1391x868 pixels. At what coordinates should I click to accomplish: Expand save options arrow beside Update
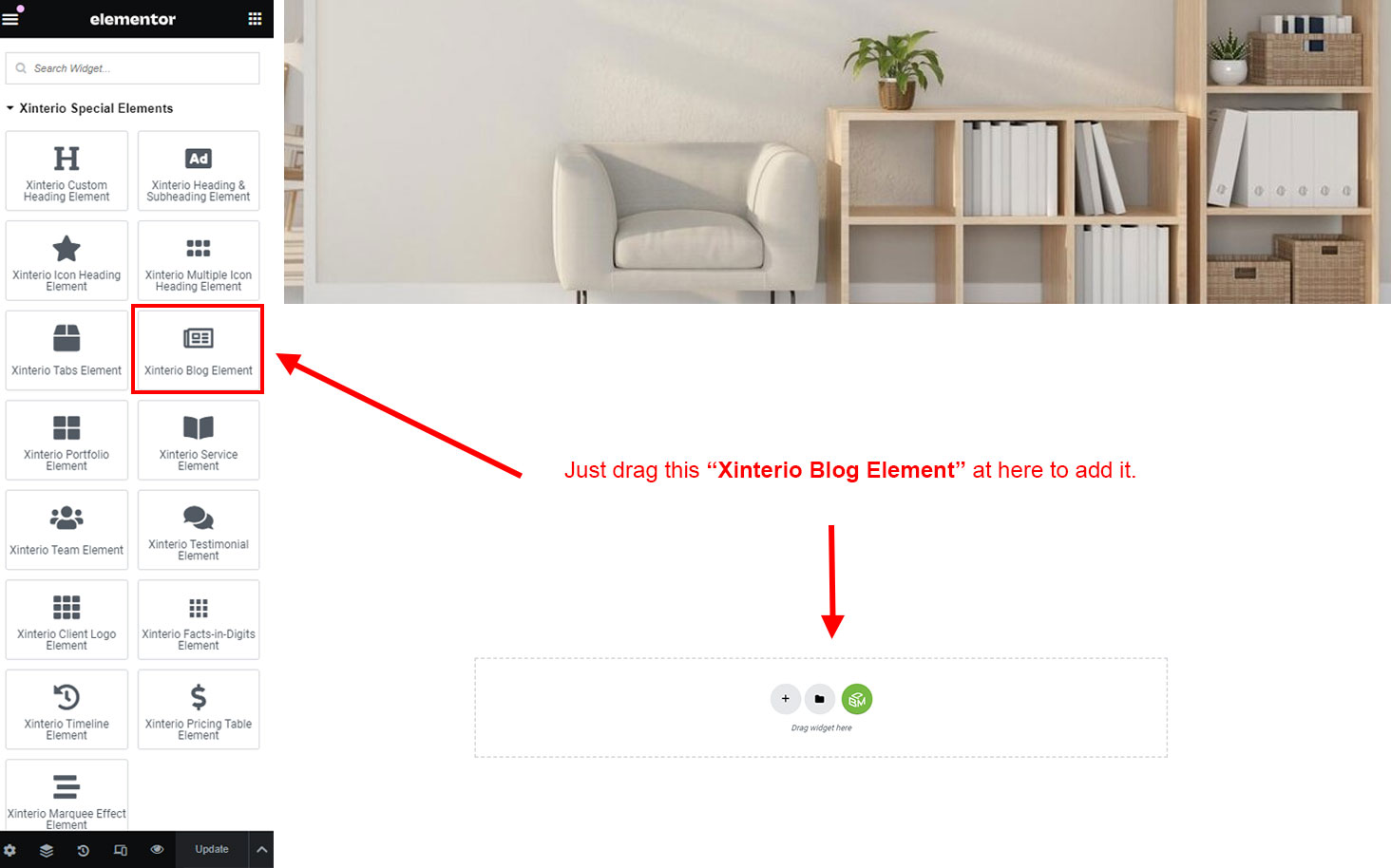point(262,850)
